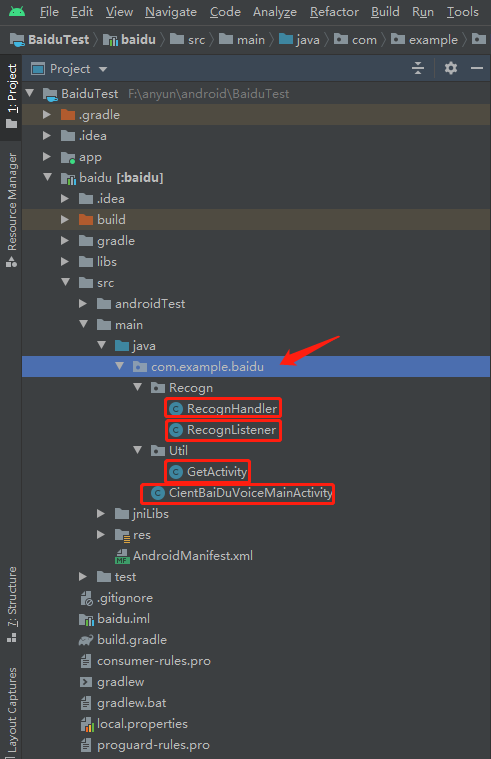
Task: Collapse the baidu module tree
Action: (x=47, y=177)
